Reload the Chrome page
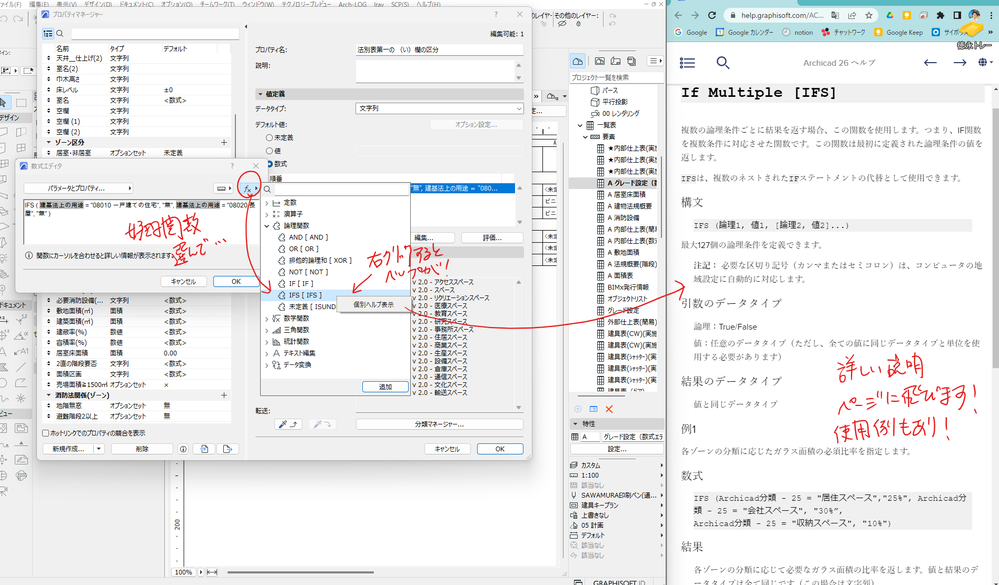This screenshot has height=585, width=999. click(x=712, y=15)
